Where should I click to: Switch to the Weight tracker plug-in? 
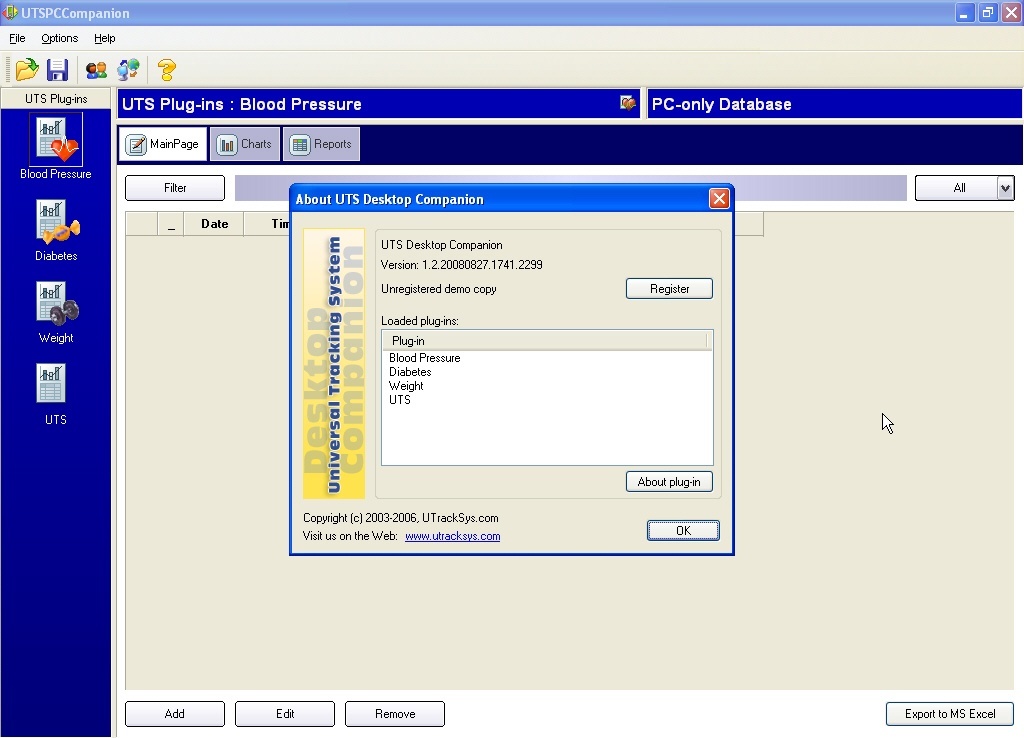tap(55, 307)
